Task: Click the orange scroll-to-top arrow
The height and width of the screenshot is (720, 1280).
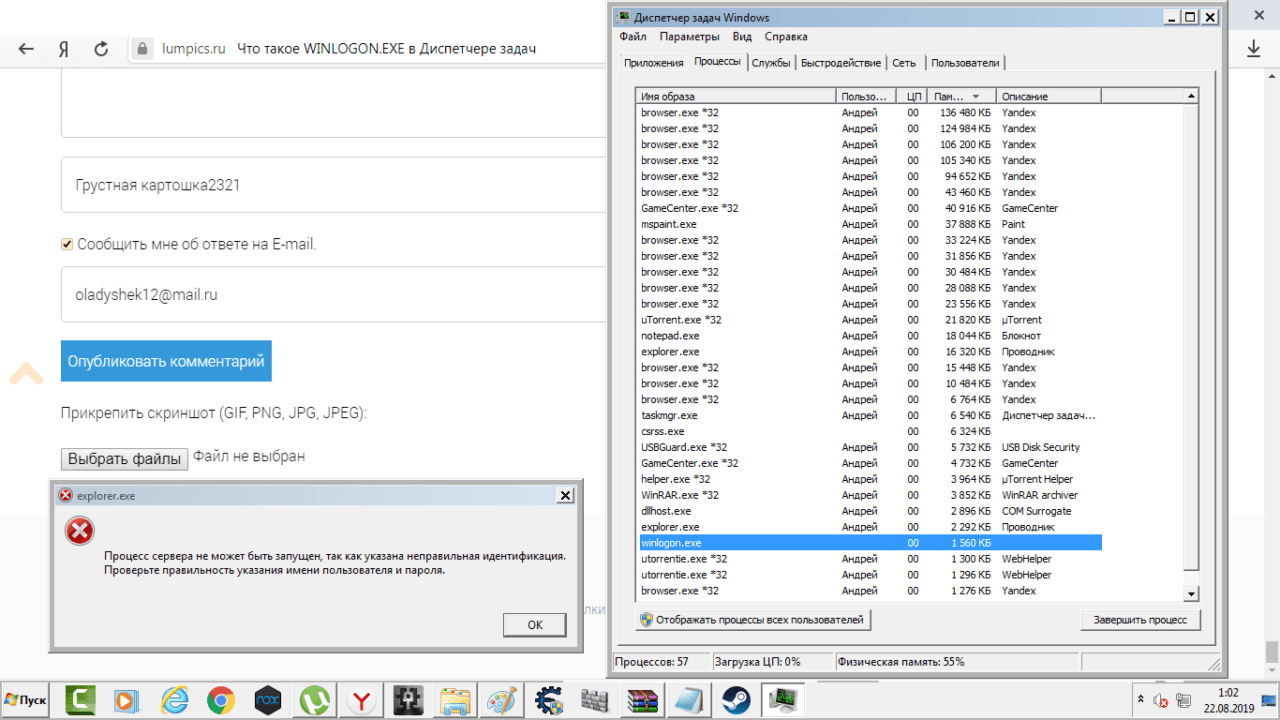Action: [x=26, y=374]
